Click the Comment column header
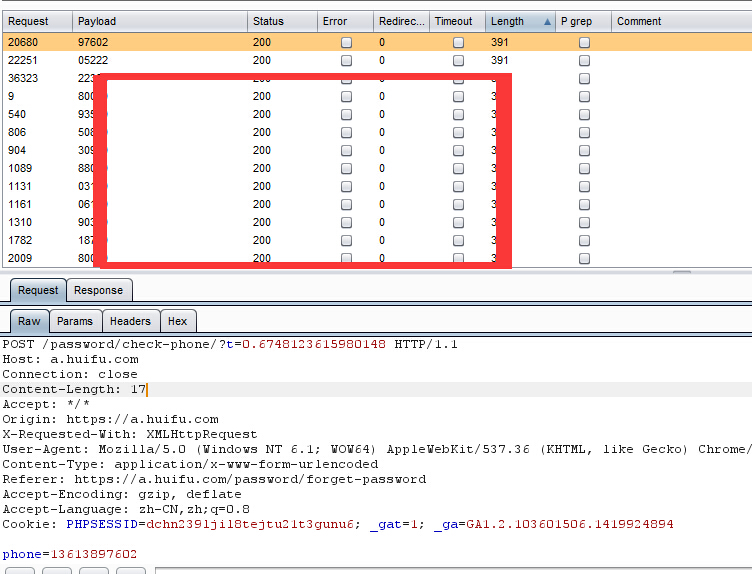 tap(682, 22)
